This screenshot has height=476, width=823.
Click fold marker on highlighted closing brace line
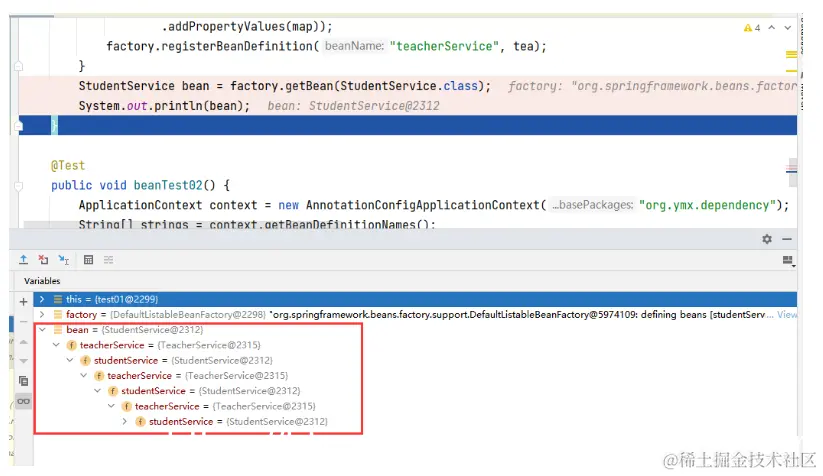click(18, 126)
